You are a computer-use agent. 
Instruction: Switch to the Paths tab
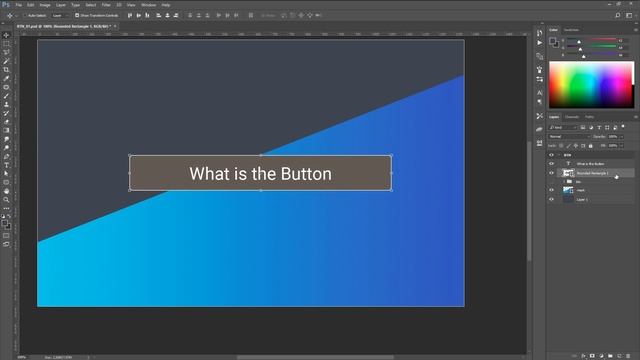pyautogui.click(x=589, y=117)
